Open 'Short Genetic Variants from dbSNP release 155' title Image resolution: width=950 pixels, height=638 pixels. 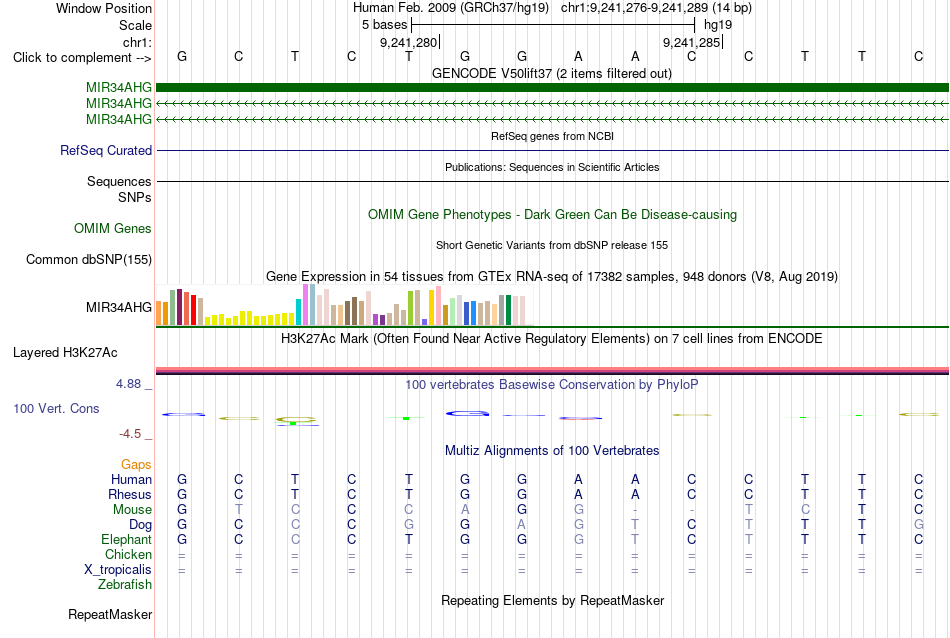[x=552, y=245]
